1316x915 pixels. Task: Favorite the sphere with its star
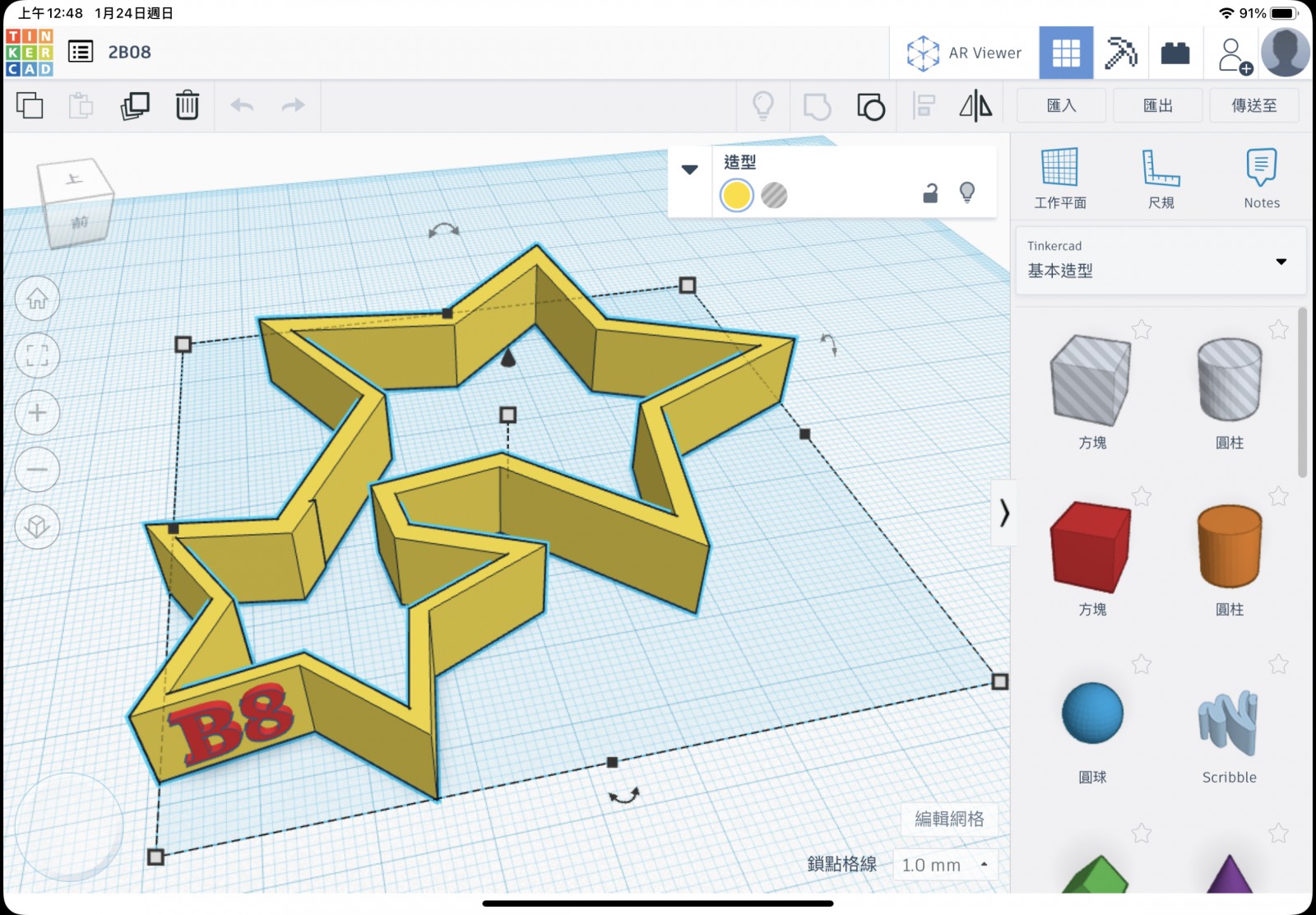click(x=1141, y=664)
